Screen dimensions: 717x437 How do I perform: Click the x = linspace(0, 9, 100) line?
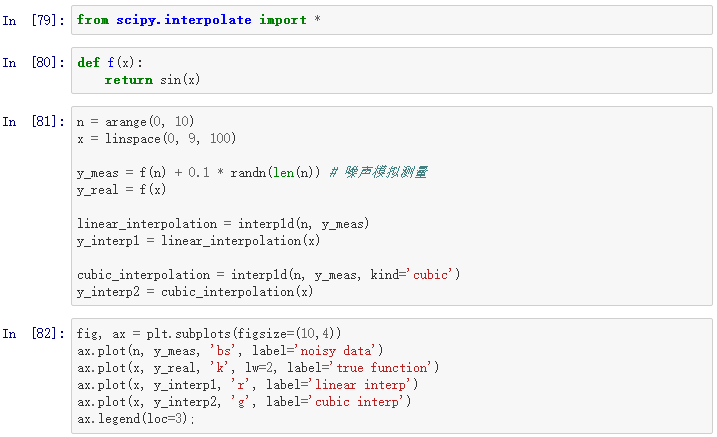[156, 139]
